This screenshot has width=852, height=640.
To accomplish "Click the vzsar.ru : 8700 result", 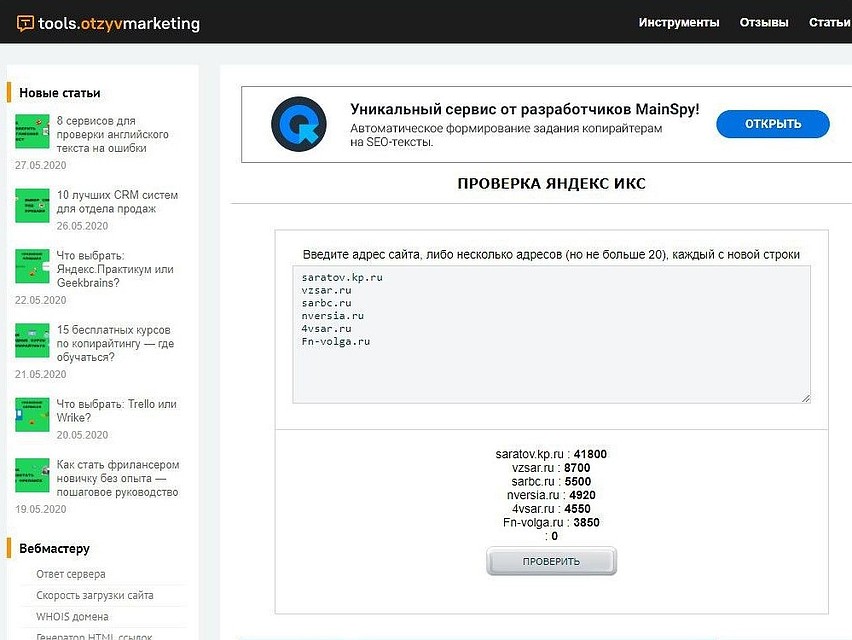I will [x=551, y=467].
